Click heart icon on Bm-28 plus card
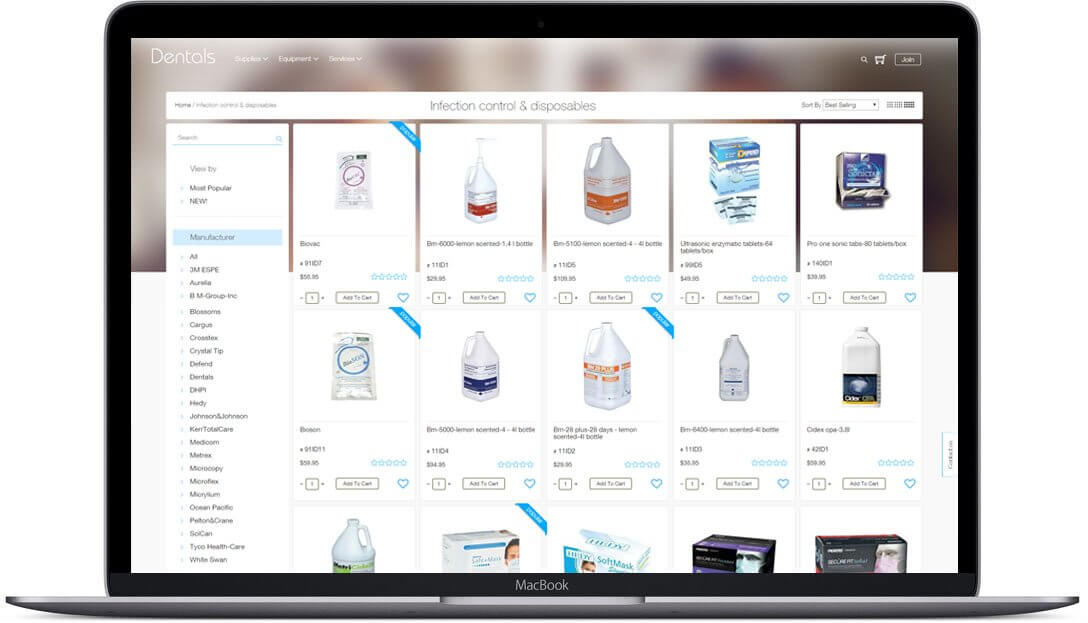 656,484
